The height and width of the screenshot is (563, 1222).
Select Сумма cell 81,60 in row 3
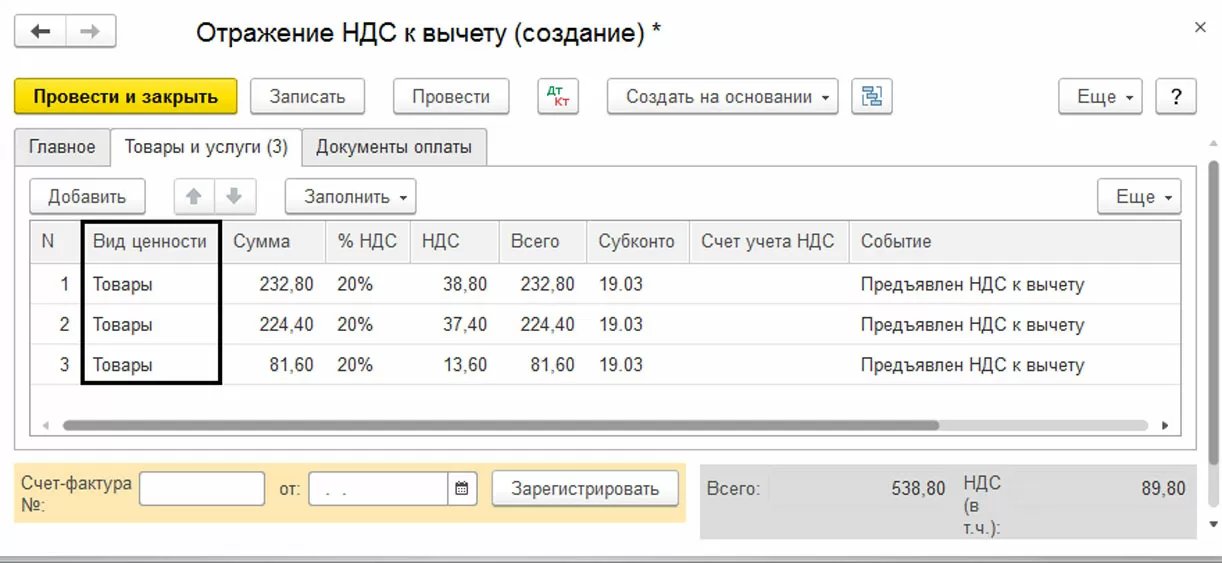[x=273, y=365]
